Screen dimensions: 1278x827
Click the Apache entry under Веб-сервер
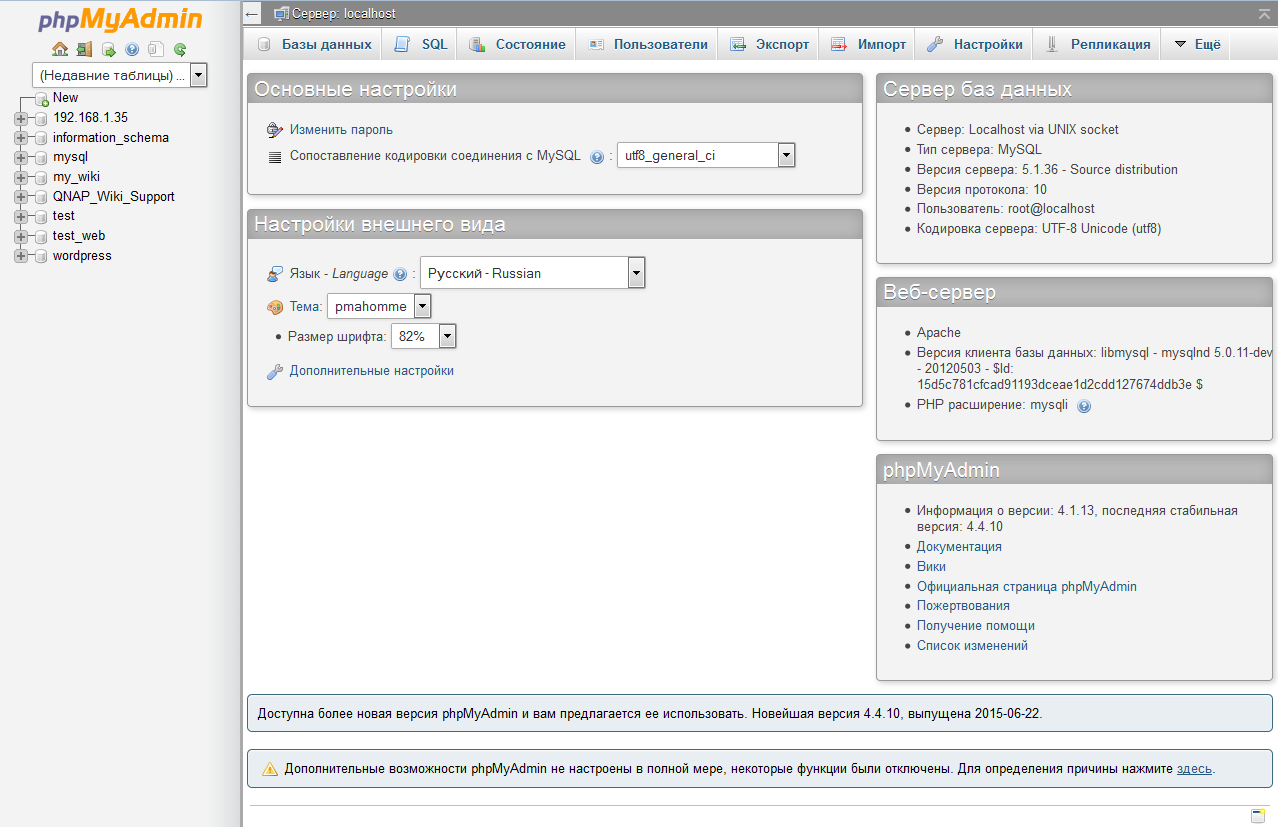click(939, 333)
